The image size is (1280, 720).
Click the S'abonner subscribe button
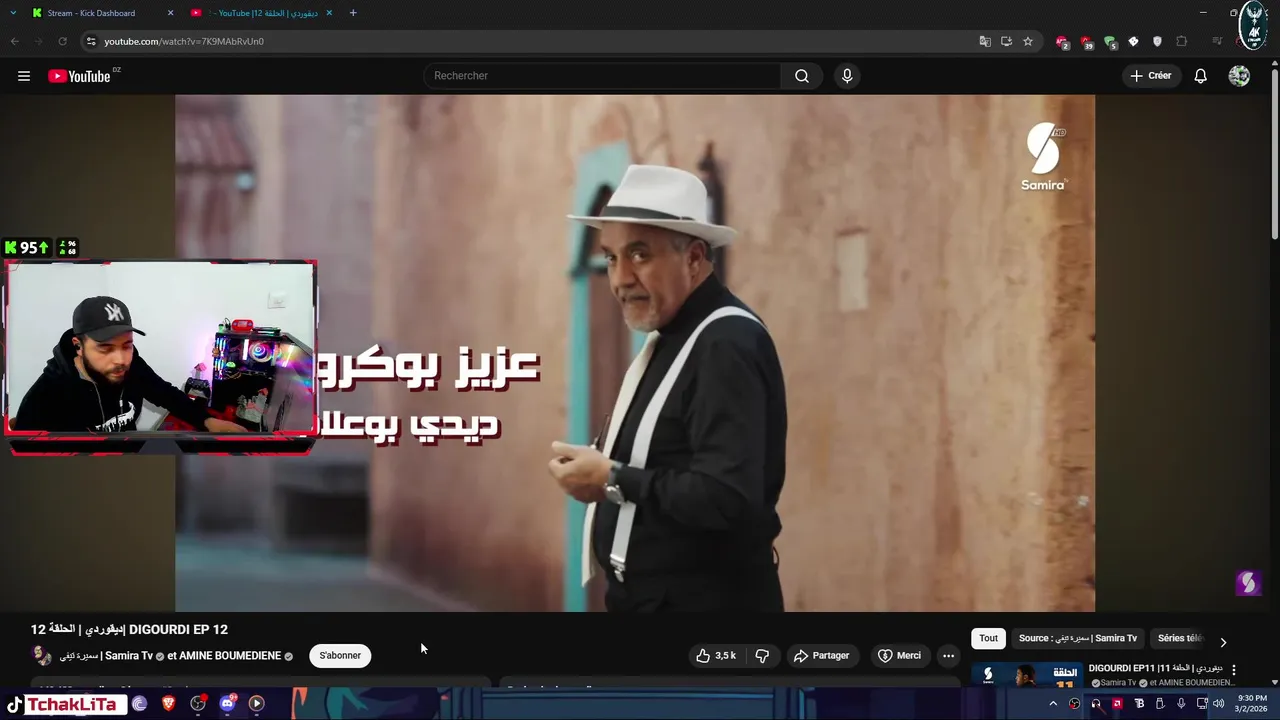coord(340,656)
